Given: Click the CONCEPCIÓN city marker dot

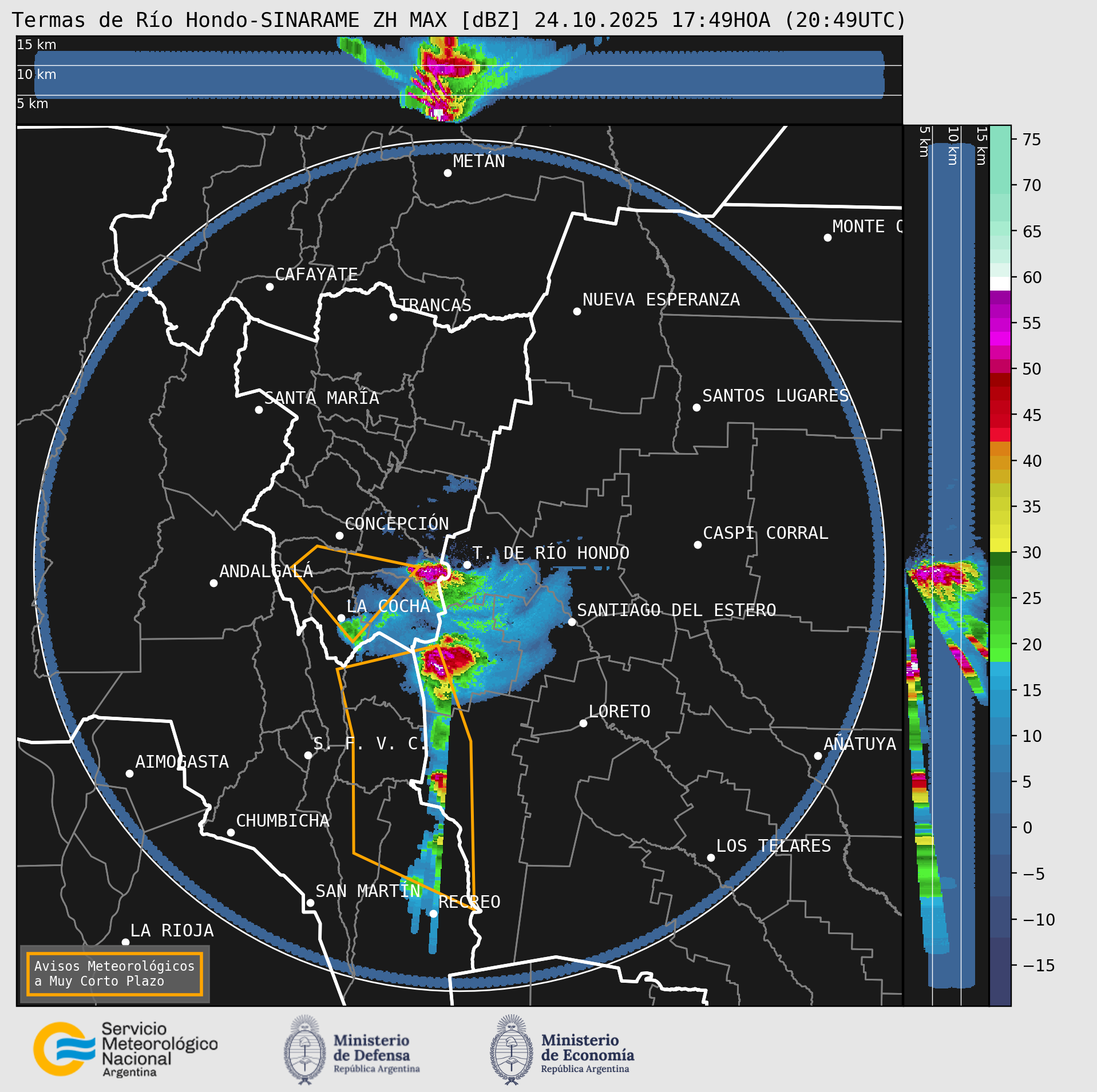Looking at the screenshot, I should tap(339, 535).
